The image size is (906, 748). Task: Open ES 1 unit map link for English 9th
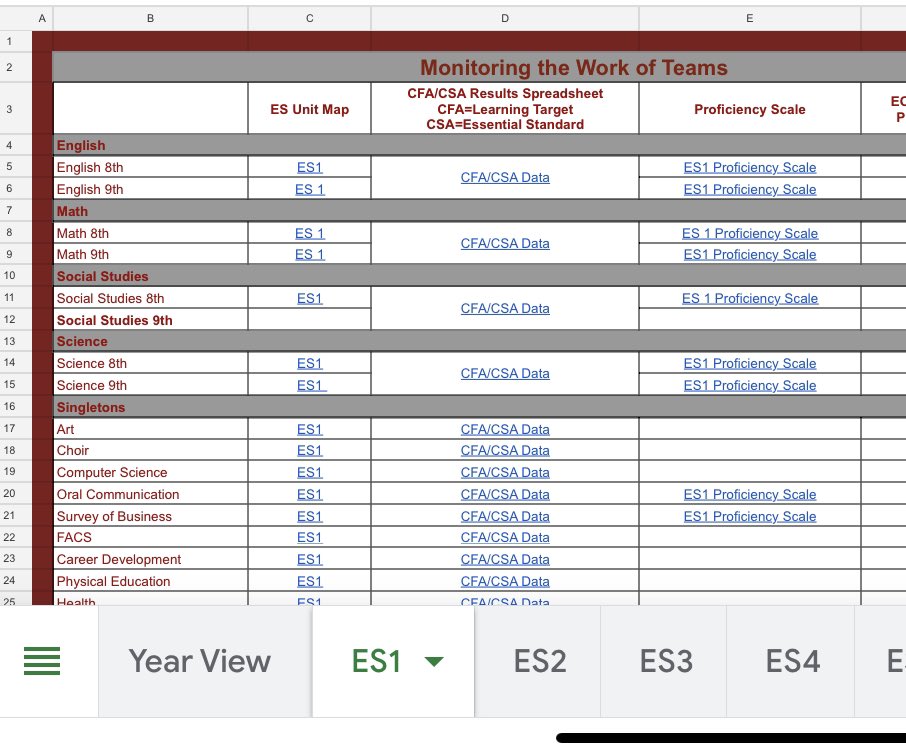[x=310, y=189]
